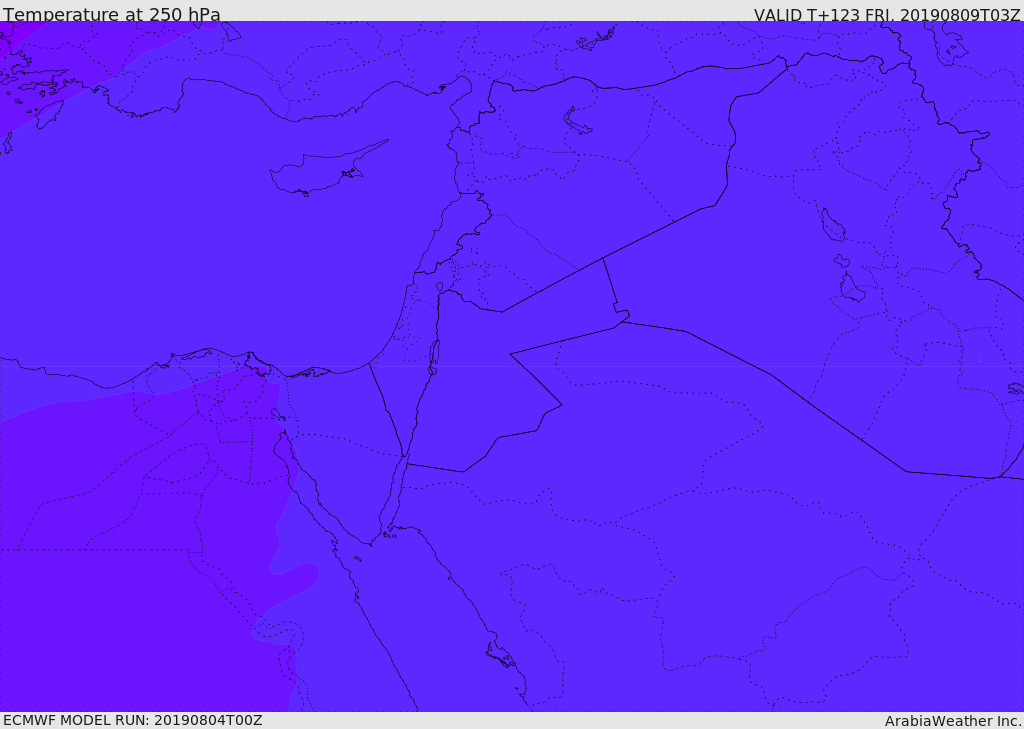Screen dimensions: 1024x729
Task: Click the ECMWF MODEL RUN timestamp text
Action: [132, 720]
